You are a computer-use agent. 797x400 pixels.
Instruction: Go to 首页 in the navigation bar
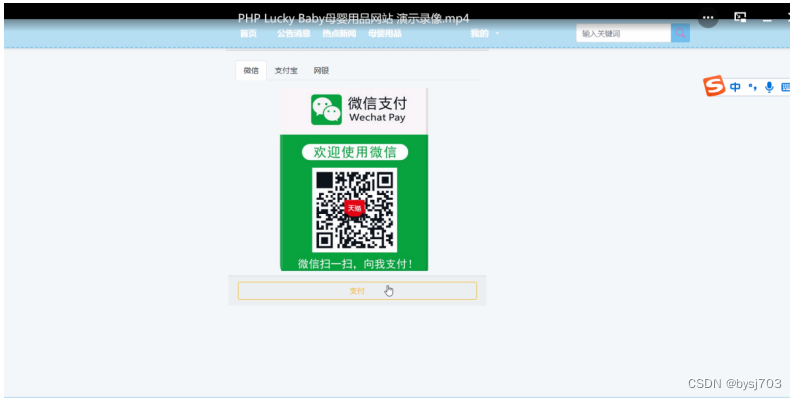(249, 34)
